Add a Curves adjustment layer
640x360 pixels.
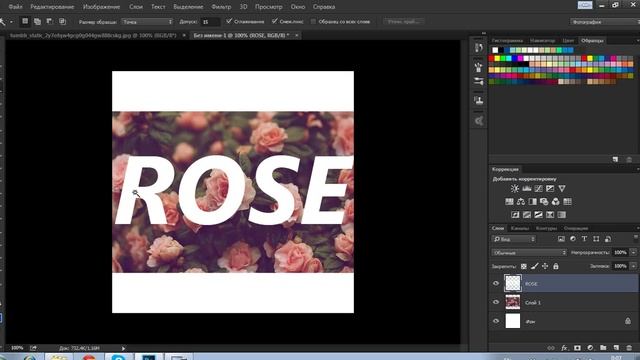[538, 189]
